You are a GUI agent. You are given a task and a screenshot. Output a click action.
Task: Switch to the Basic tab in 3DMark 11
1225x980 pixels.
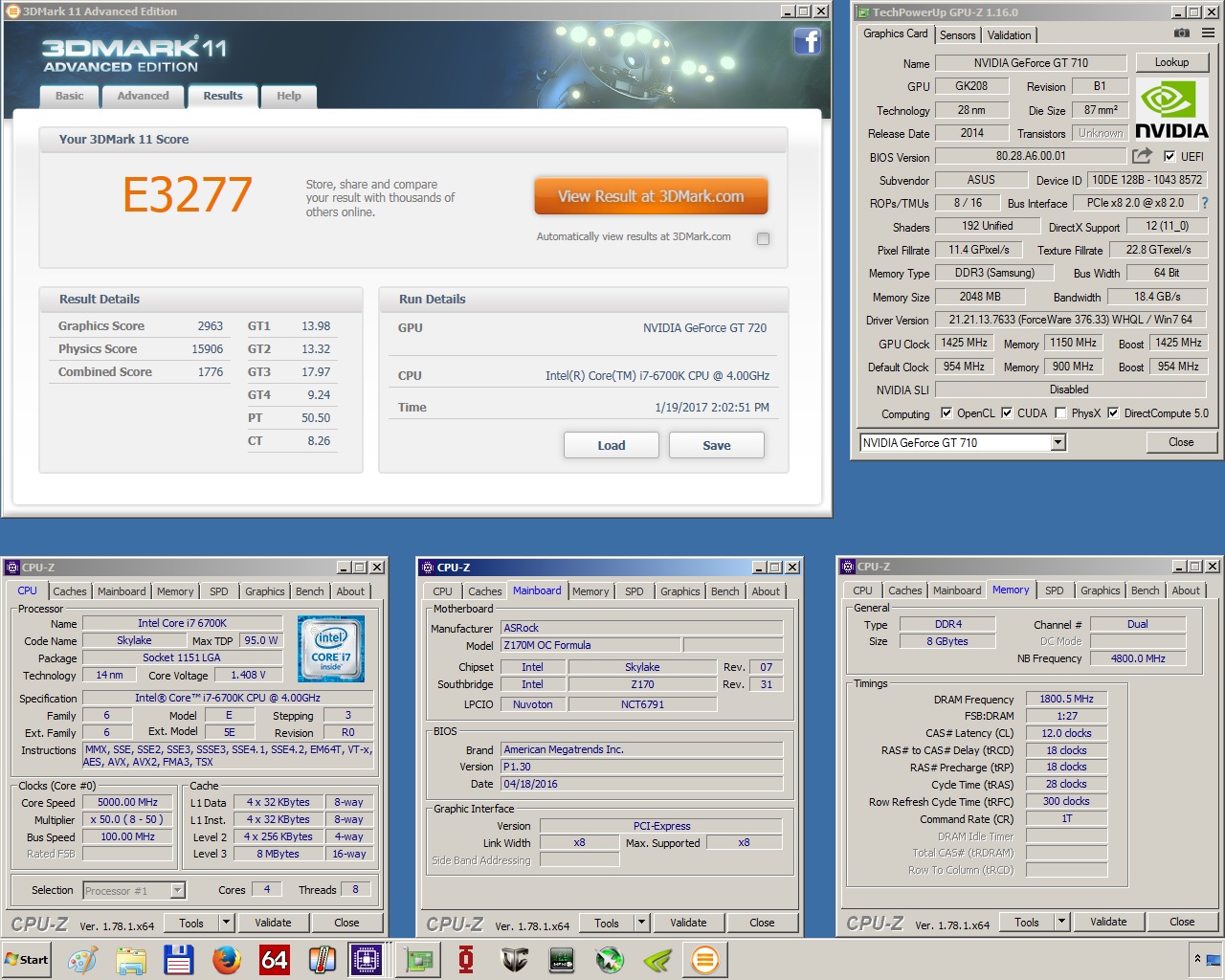(x=70, y=96)
